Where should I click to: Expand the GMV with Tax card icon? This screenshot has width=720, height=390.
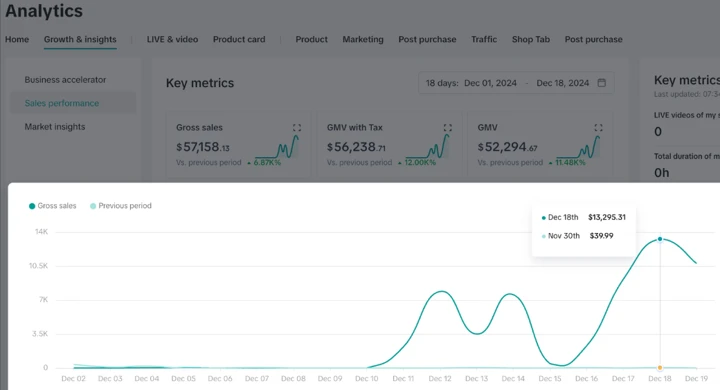point(448,128)
